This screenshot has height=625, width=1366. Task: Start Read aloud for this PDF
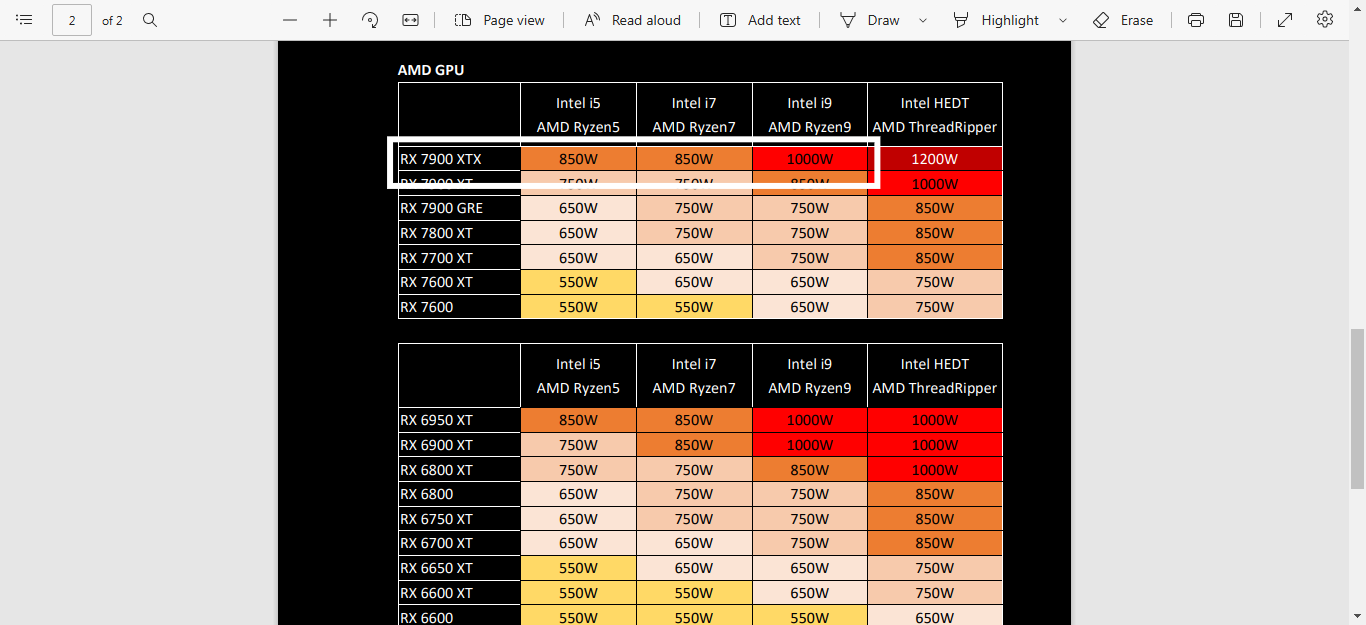click(633, 20)
